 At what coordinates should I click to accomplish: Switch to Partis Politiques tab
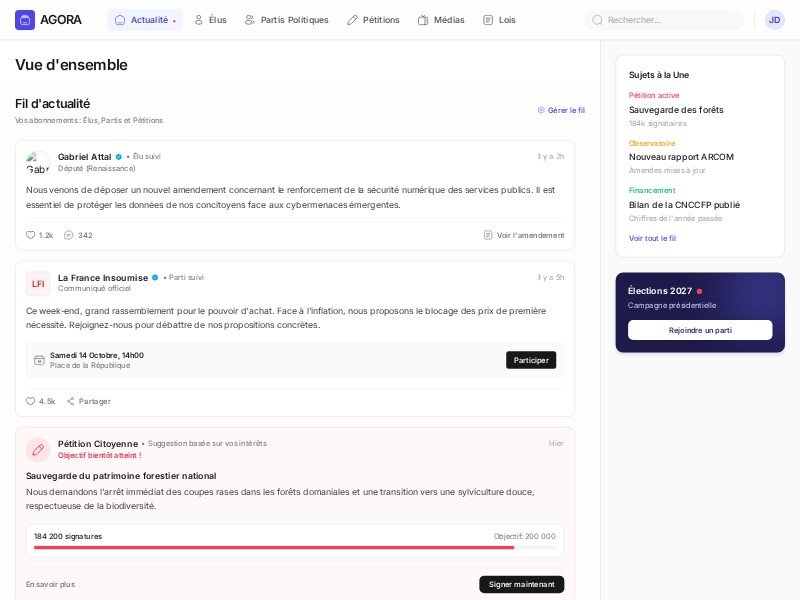(286, 20)
